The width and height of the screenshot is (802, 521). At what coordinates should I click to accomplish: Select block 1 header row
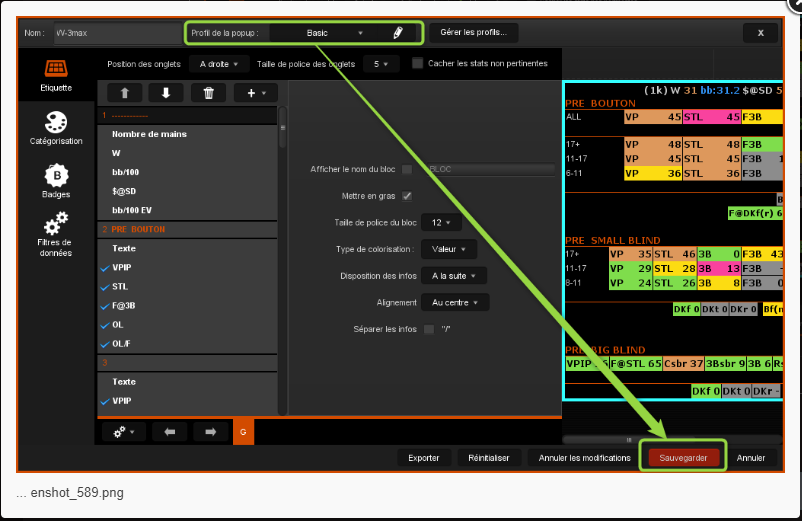[187, 116]
